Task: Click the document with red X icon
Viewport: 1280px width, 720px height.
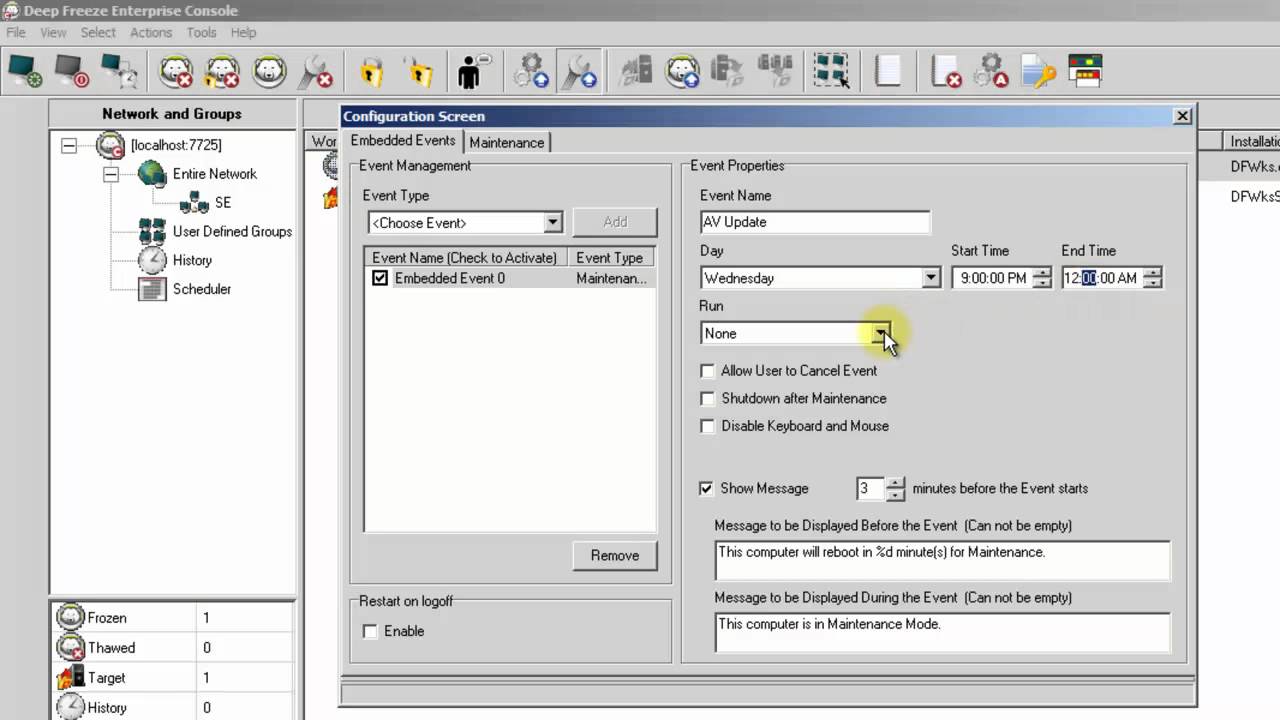Action: pos(945,71)
